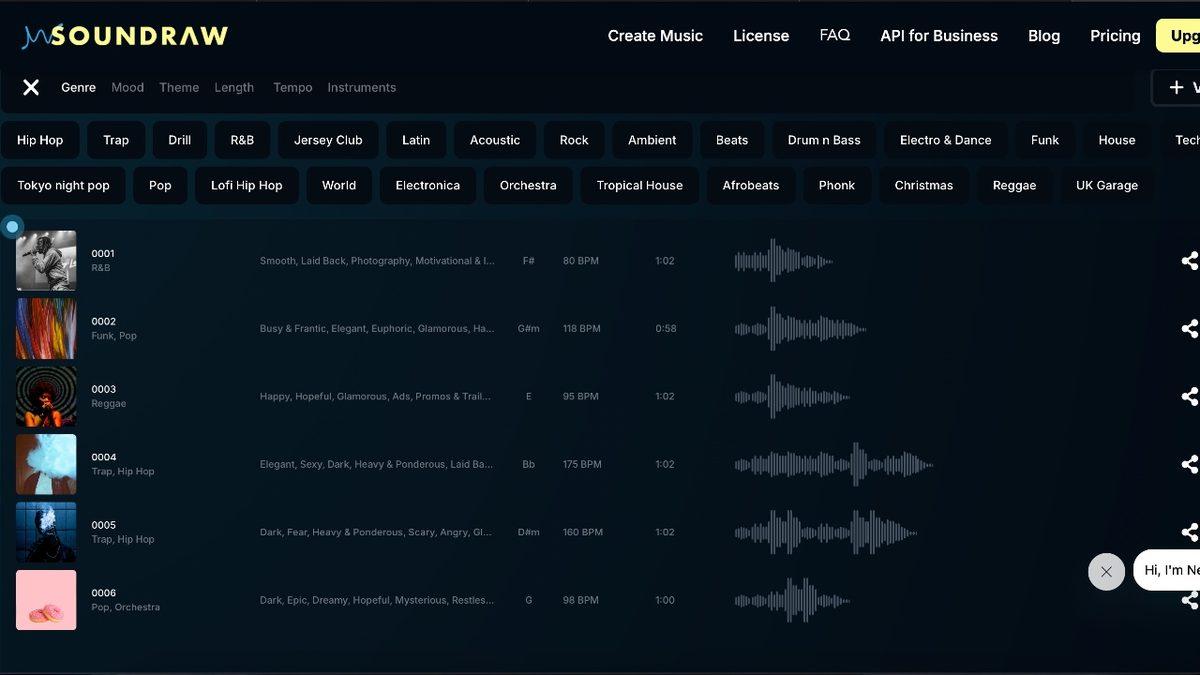This screenshot has height=675, width=1200.
Task: Click the SOUNDRAW logo
Action: point(125,36)
